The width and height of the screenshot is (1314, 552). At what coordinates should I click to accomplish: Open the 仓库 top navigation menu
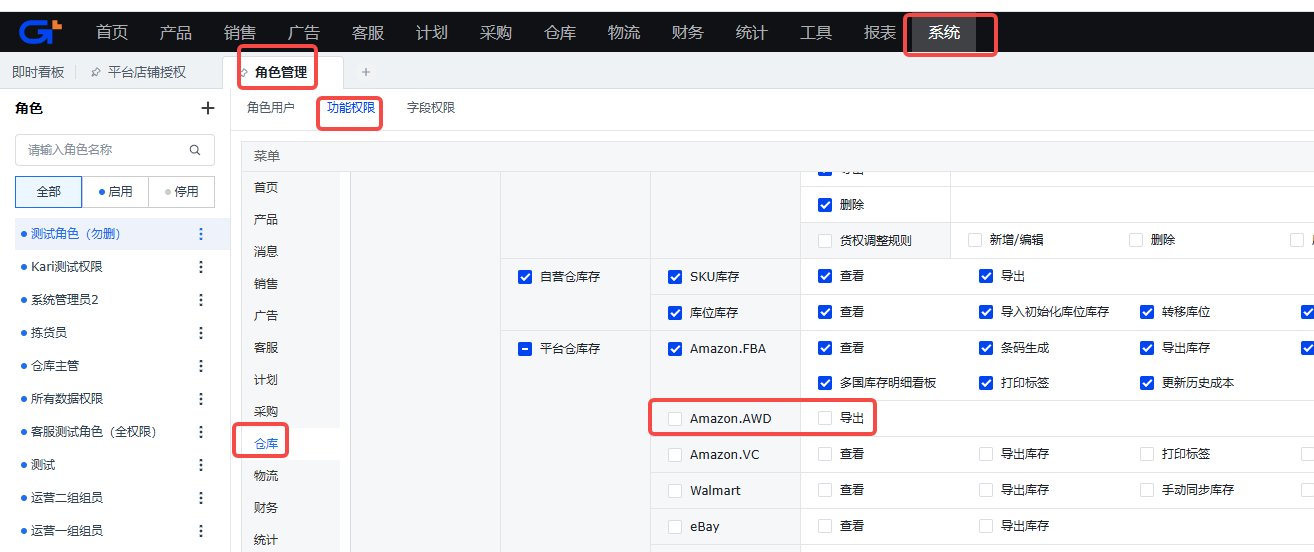pyautogui.click(x=560, y=33)
